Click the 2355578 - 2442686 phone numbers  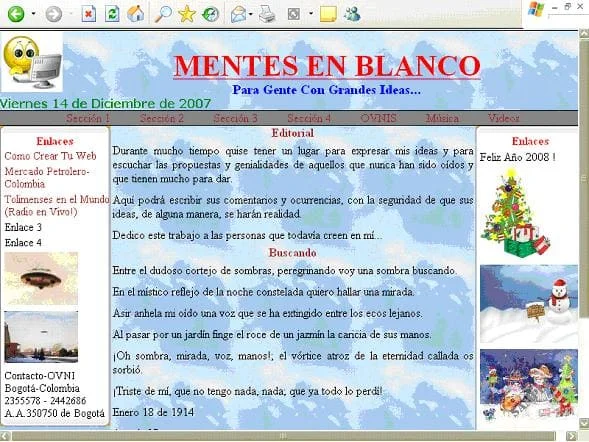click(45, 401)
